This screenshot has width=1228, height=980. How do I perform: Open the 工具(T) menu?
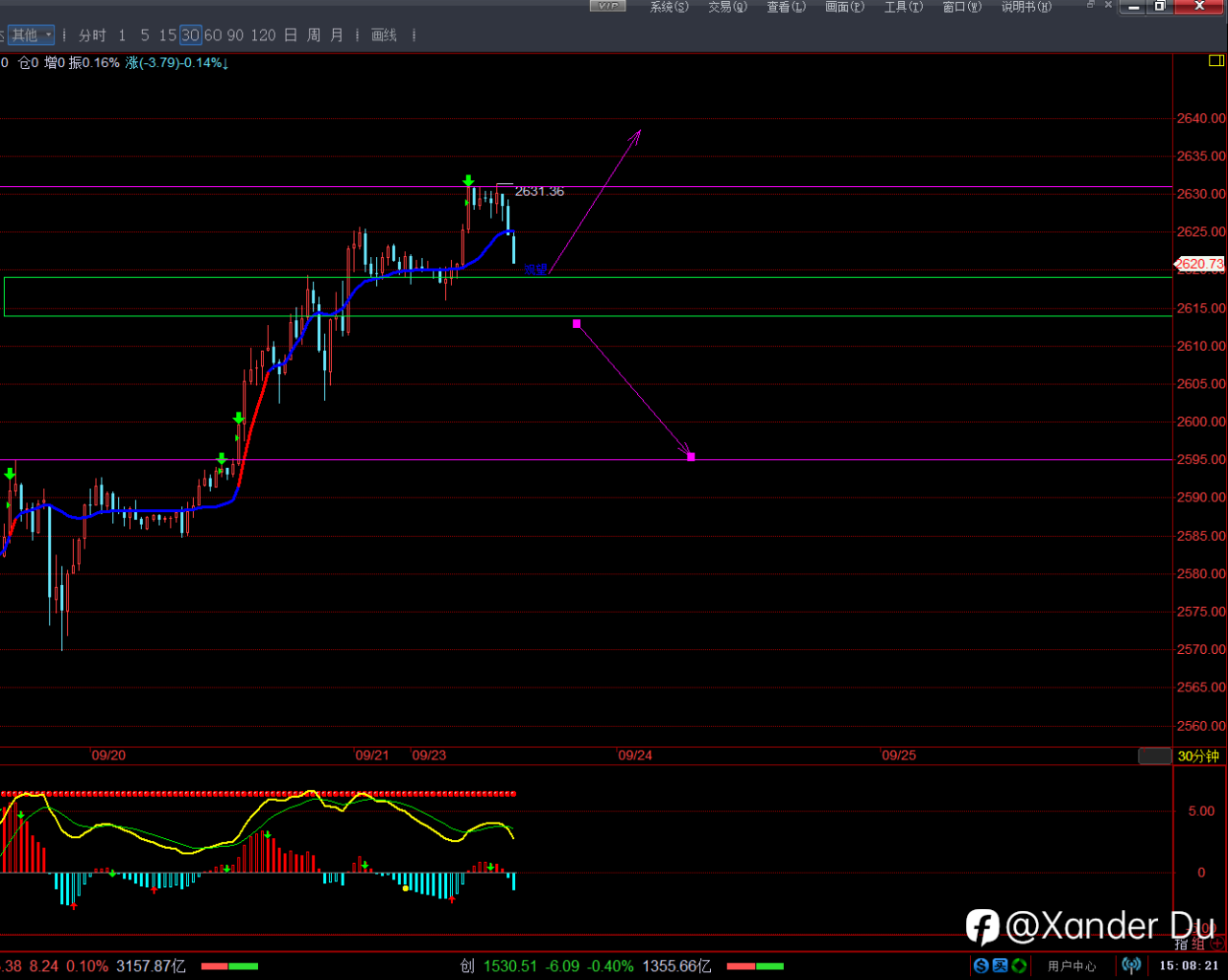coord(903,7)
